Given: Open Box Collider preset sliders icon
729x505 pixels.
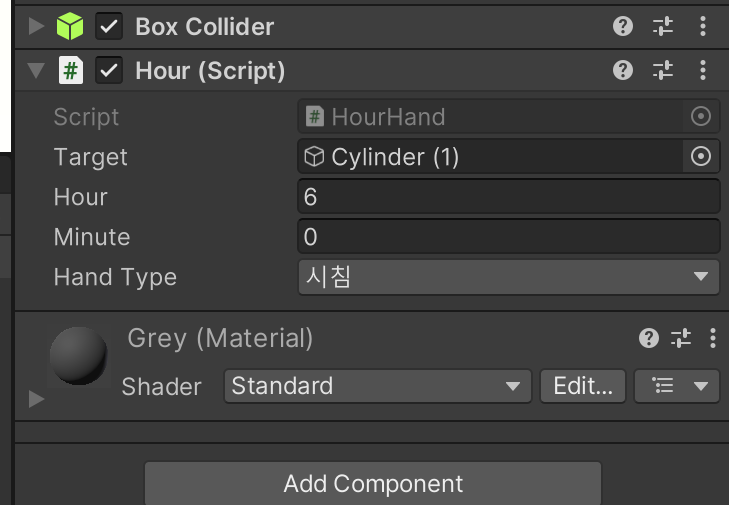Looking at the screenshot, I should tap(663, 26).
